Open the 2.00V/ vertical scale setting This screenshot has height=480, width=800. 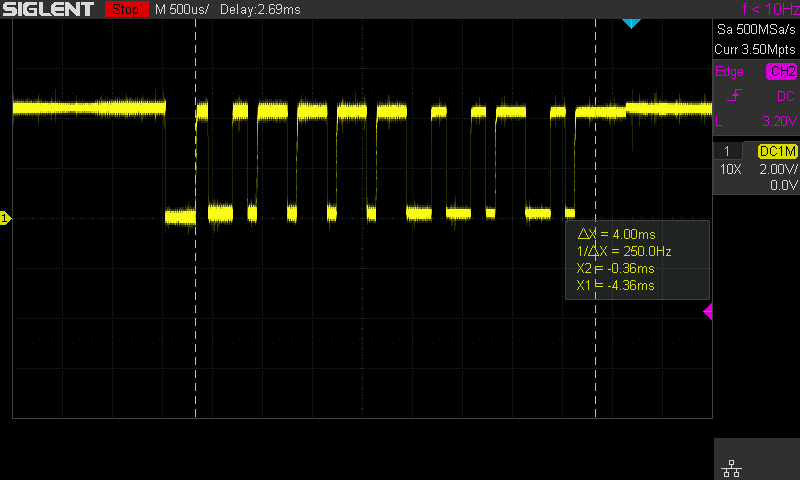coord(777,169)
